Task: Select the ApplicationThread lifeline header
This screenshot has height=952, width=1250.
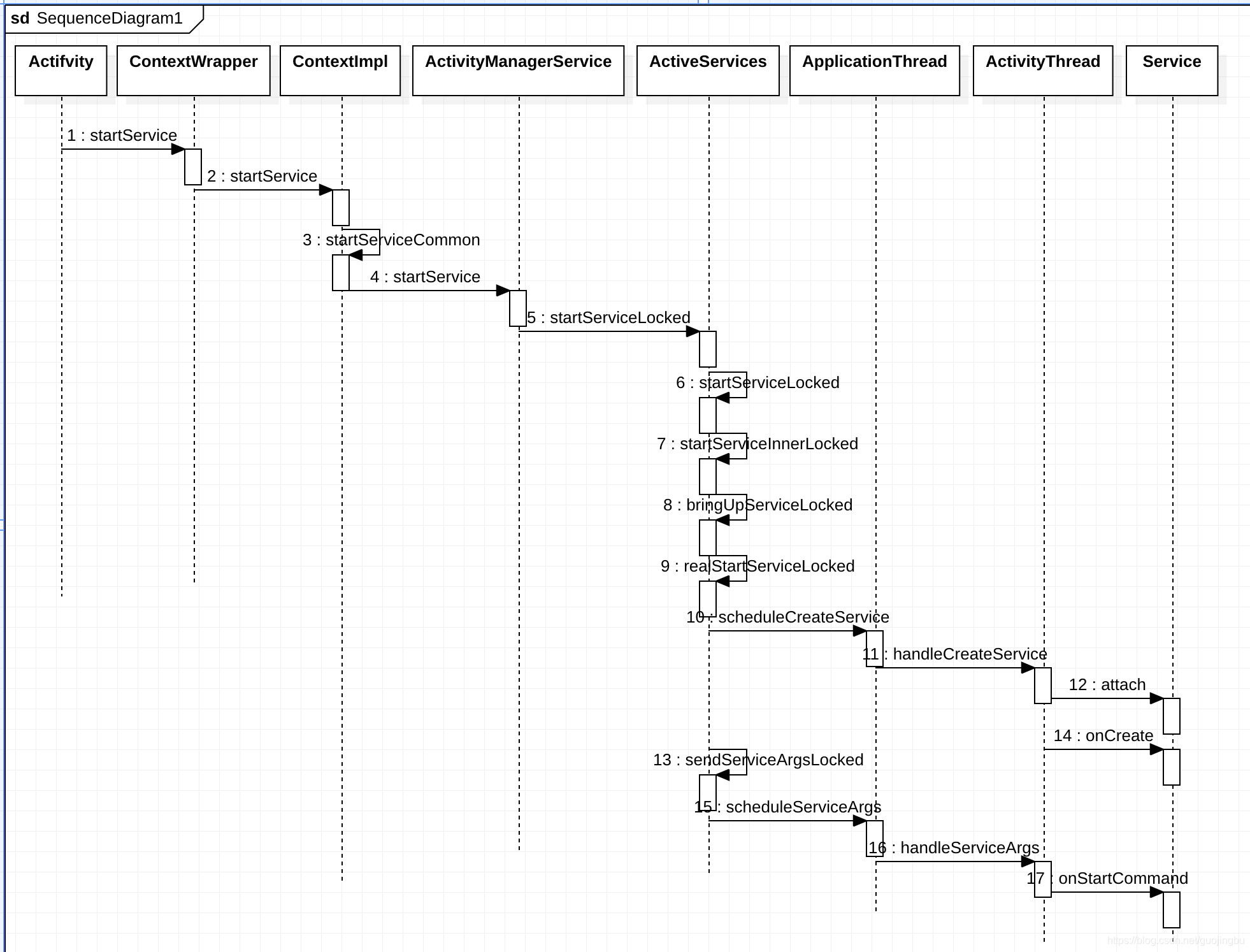Action: click(x=875, y=71)
